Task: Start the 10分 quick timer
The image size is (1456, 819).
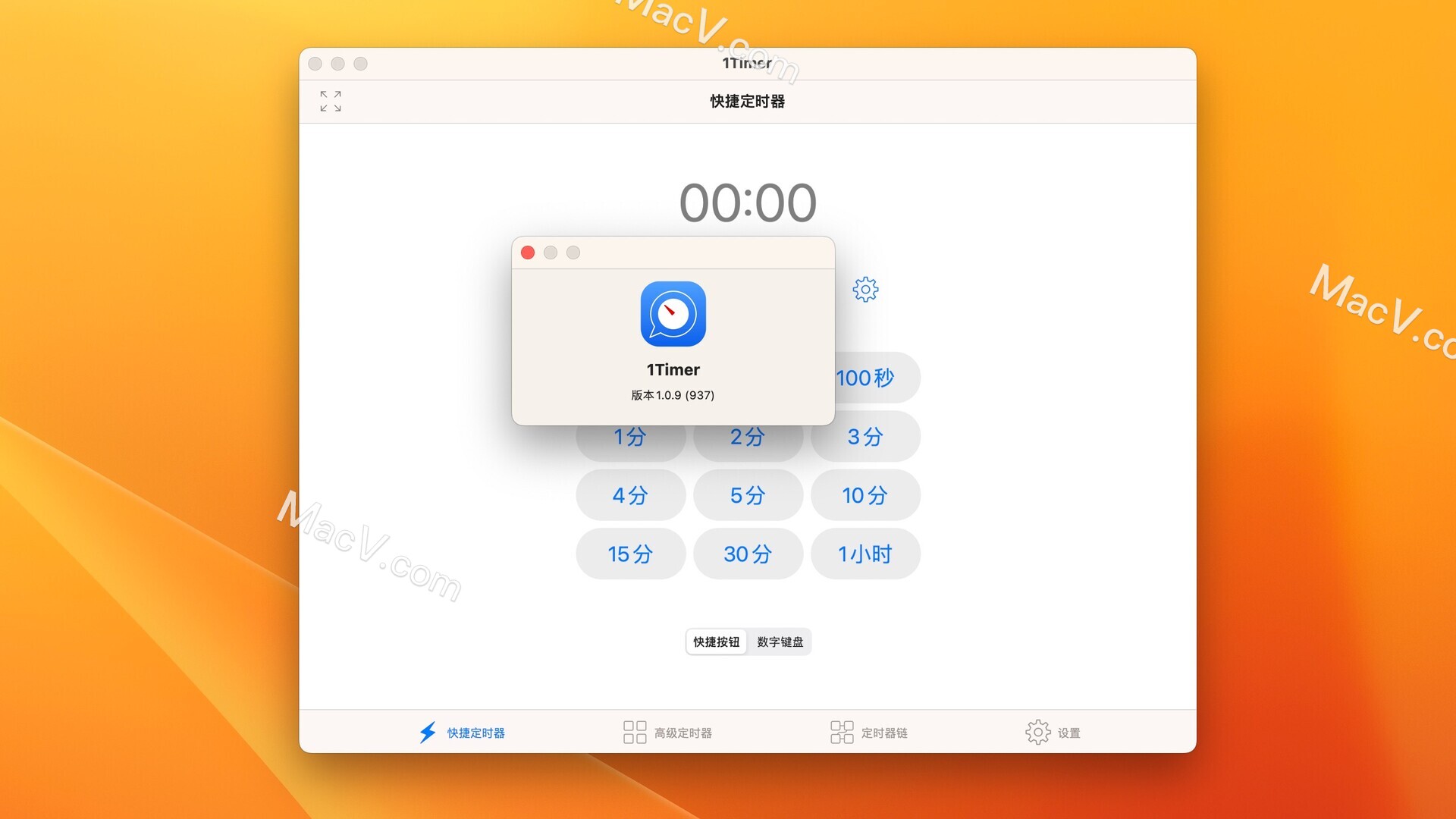Action: coord(866,495)
